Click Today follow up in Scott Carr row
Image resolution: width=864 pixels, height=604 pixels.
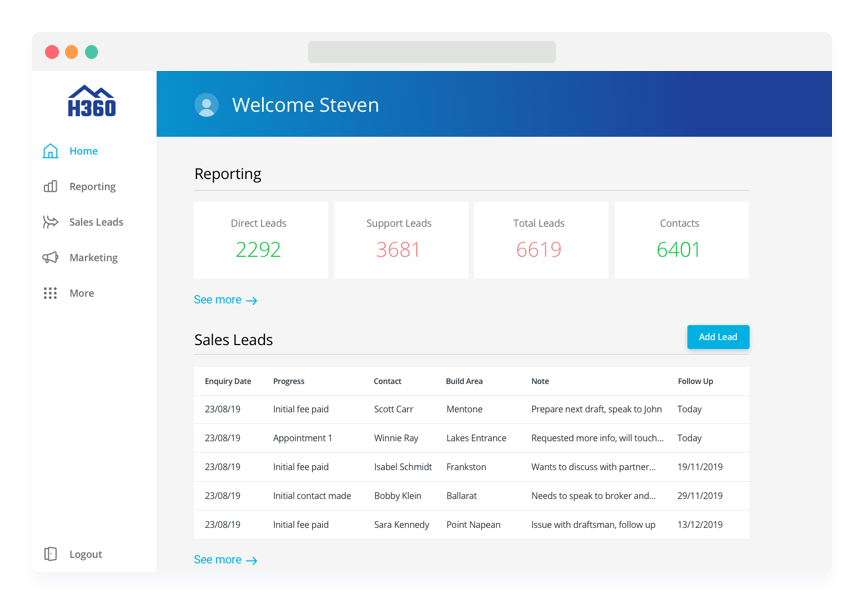(x=689, y=409)
